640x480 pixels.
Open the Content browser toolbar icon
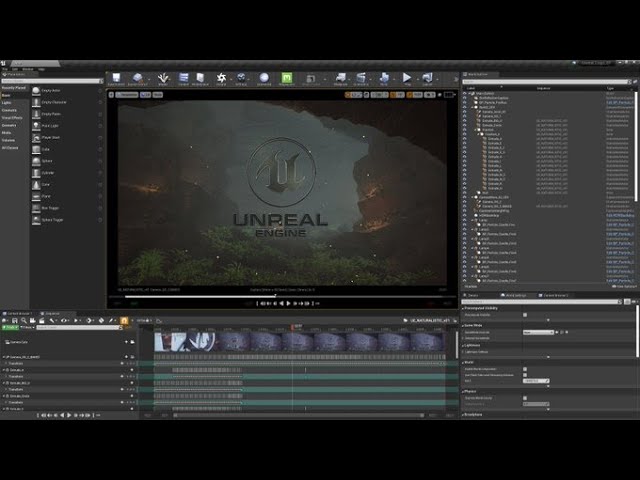click(x=184, y=77)
